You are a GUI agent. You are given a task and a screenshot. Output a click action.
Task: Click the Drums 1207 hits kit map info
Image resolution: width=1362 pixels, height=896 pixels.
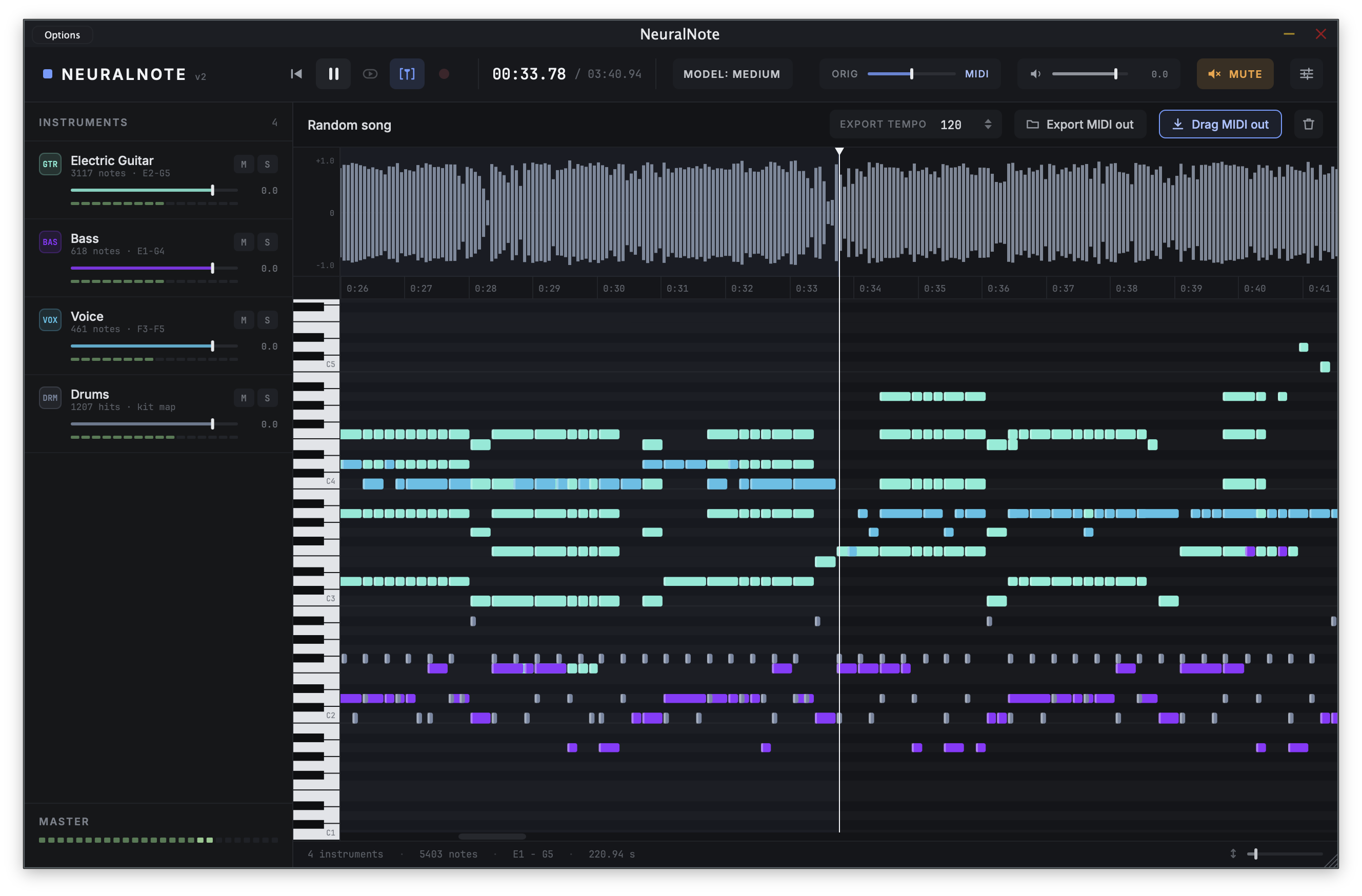point(123,407)
